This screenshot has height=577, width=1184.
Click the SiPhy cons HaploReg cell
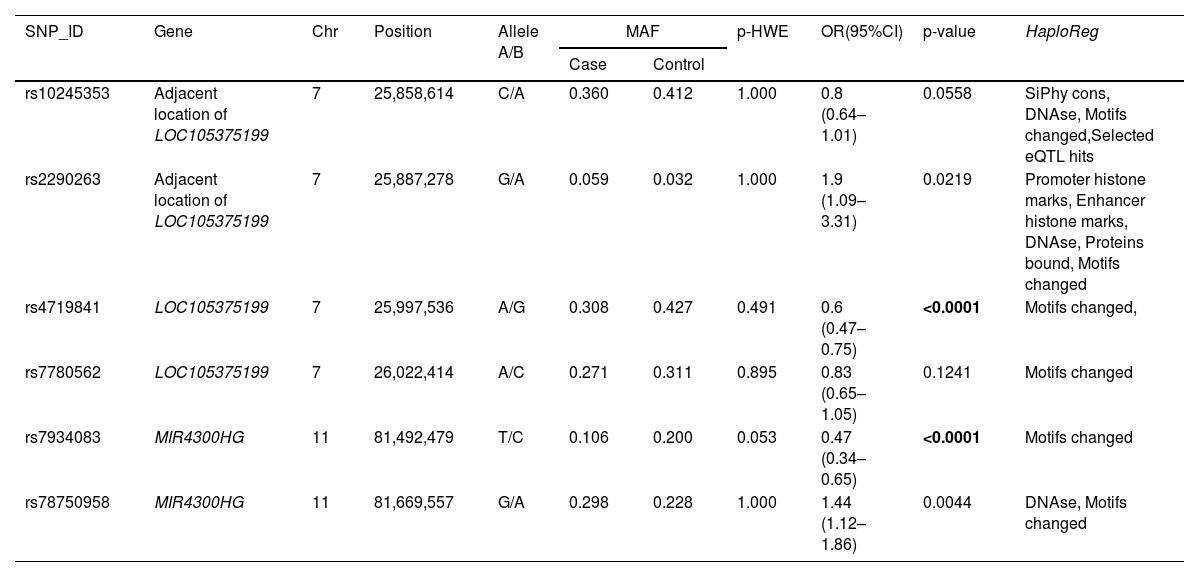(x=1089, y=125)
